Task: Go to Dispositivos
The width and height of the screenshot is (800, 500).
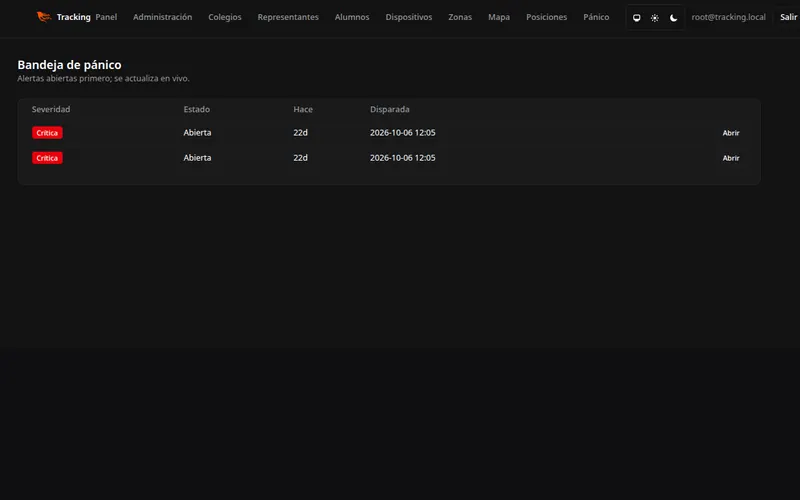Action: (x=409, y=17)
